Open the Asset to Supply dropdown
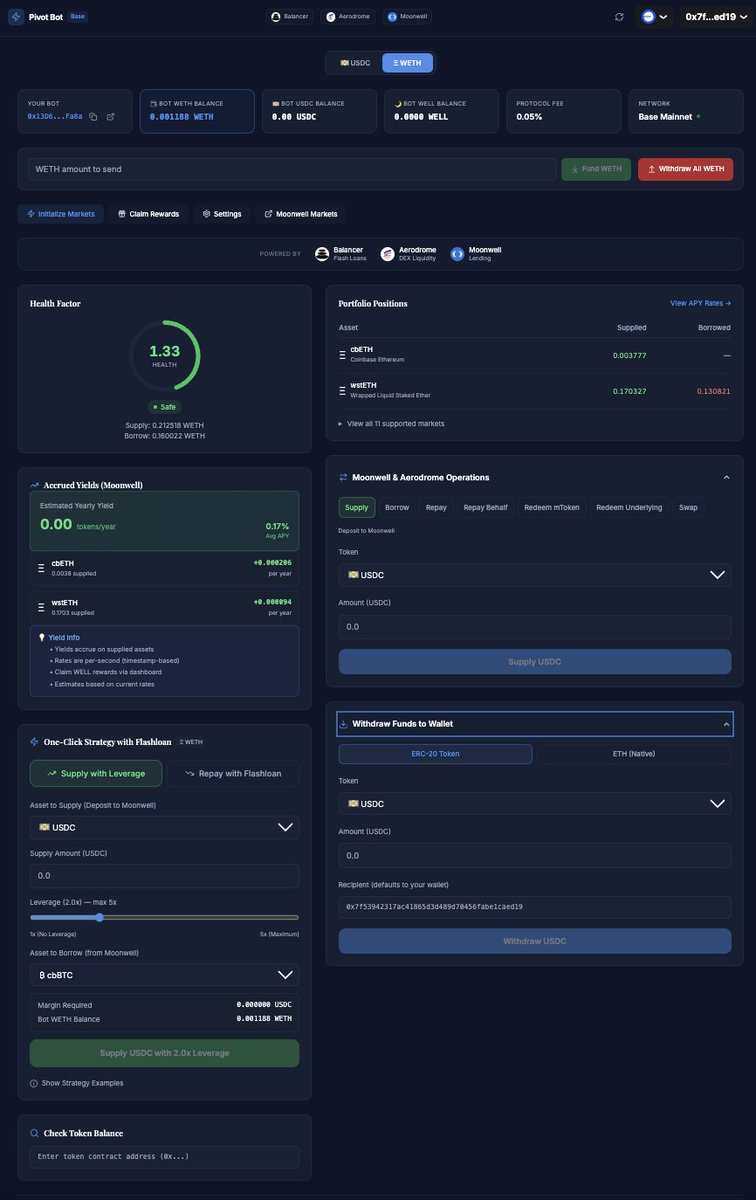 click(164, 827)
